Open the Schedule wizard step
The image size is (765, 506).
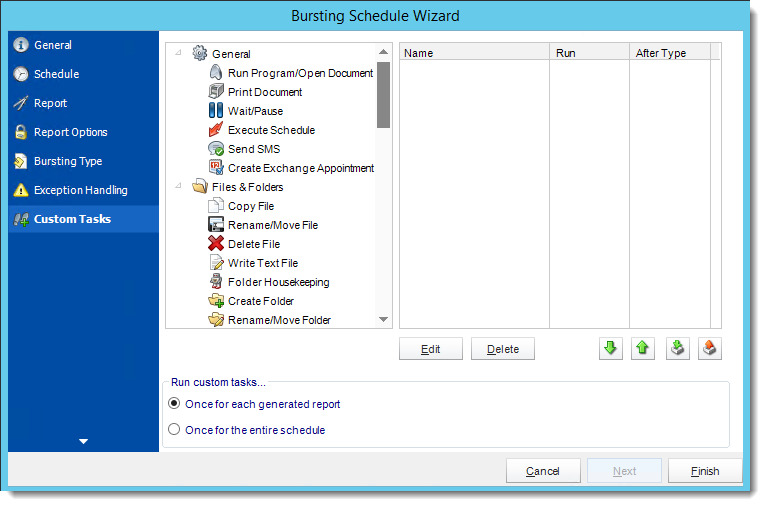point(83,74)
